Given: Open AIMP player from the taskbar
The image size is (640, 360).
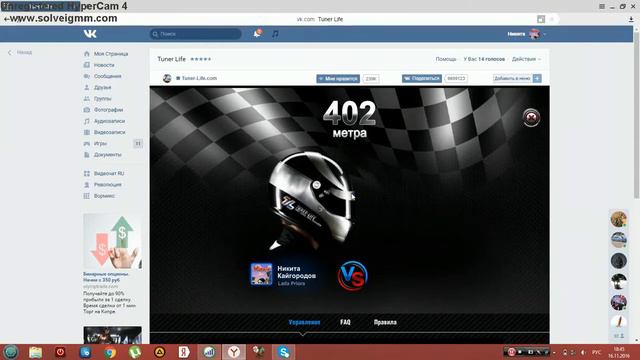Looking at the screenshot, I should pyautogui.click(x=160, y=352).
